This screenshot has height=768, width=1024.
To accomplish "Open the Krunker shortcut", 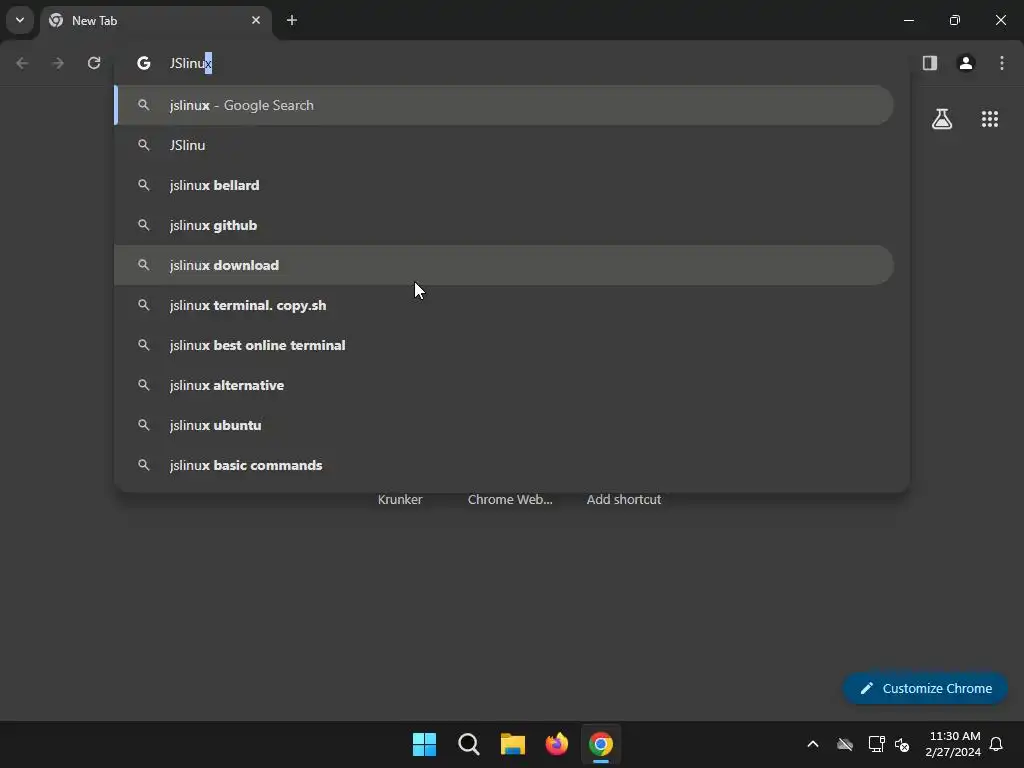I will pos(400,499).
